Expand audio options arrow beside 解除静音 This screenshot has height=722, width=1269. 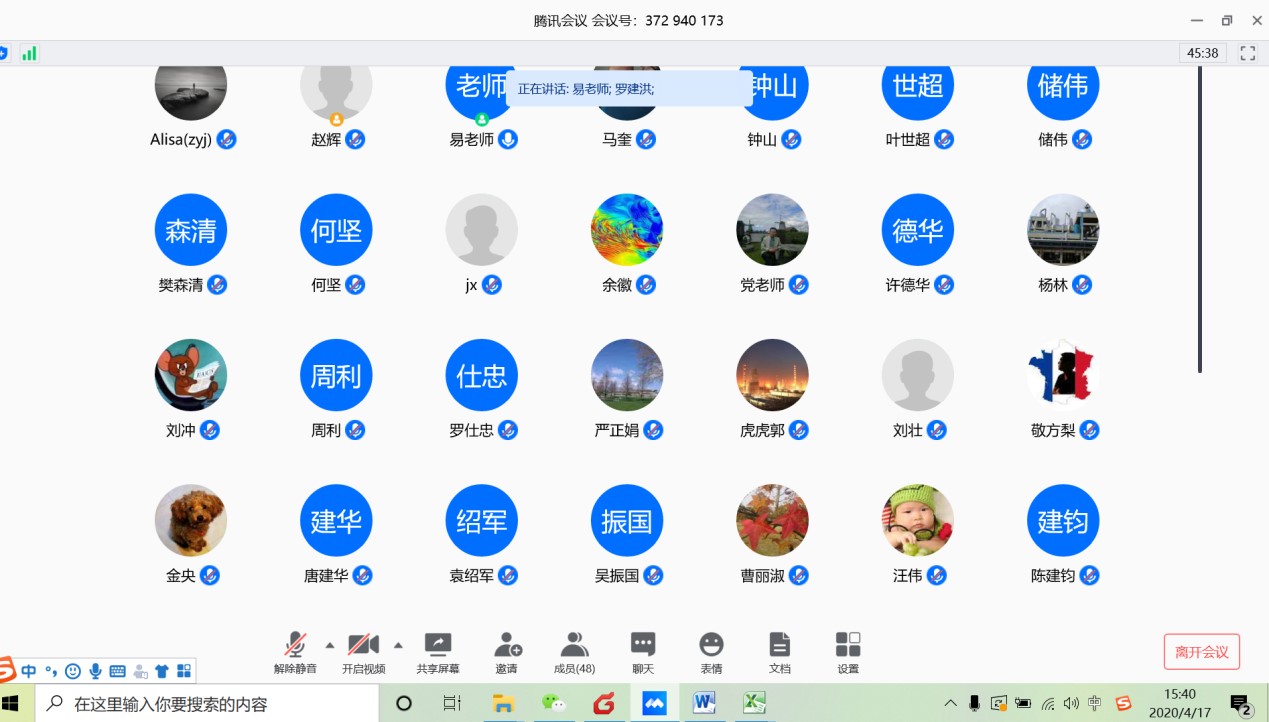[330, 645]
